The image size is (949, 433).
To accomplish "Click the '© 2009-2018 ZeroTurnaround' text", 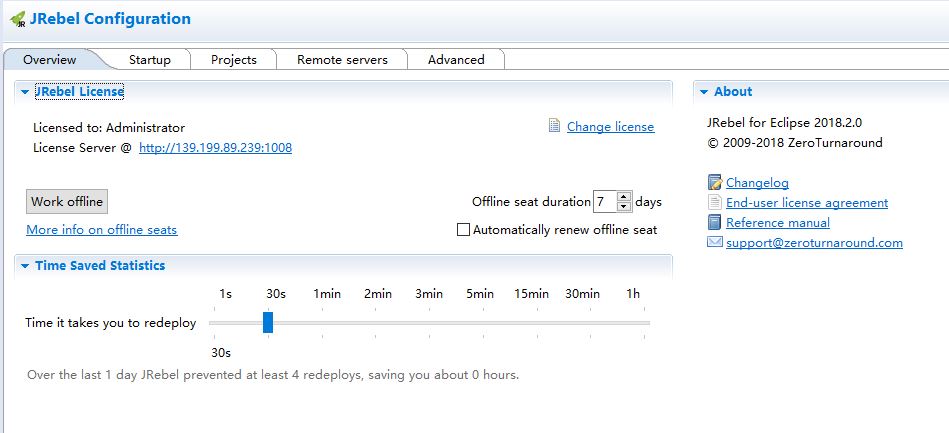I will coord(795,143).
